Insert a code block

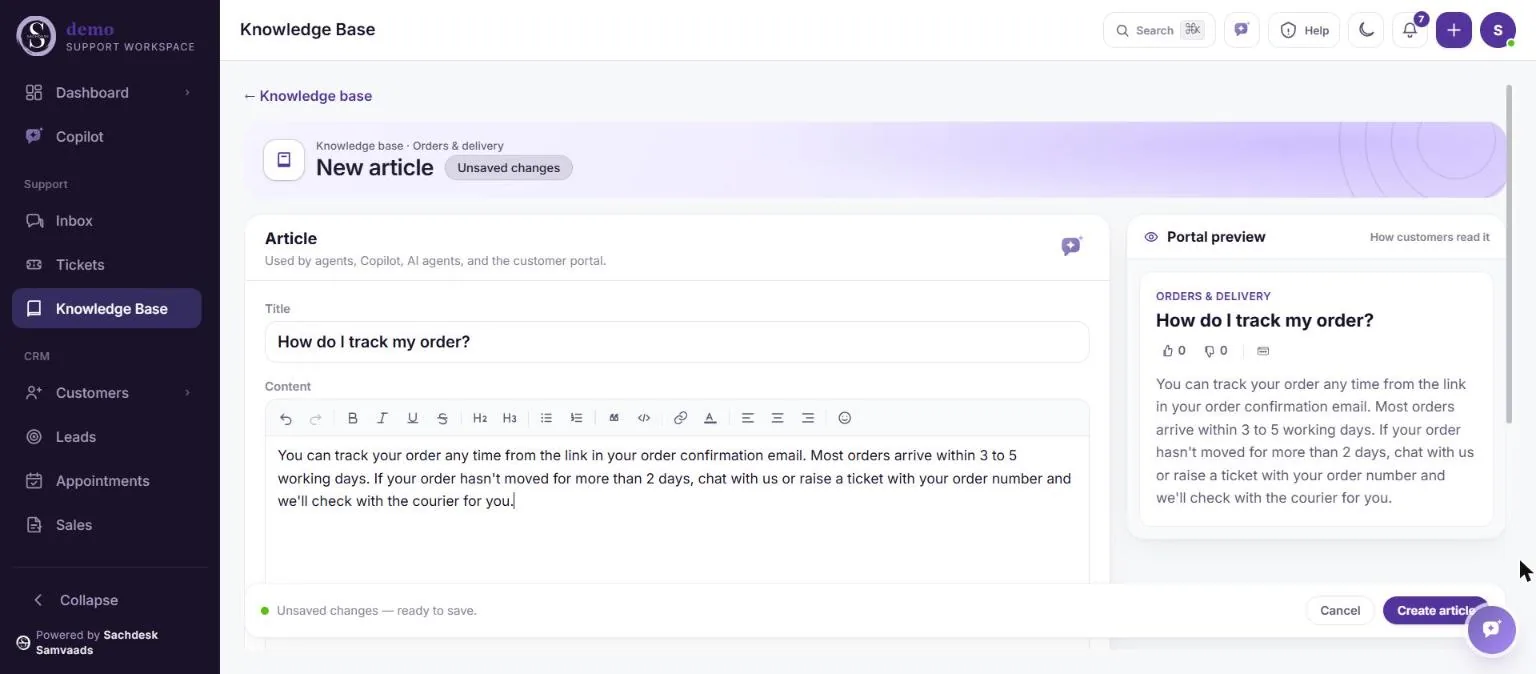pyautogui.click(x=644, y=418)
